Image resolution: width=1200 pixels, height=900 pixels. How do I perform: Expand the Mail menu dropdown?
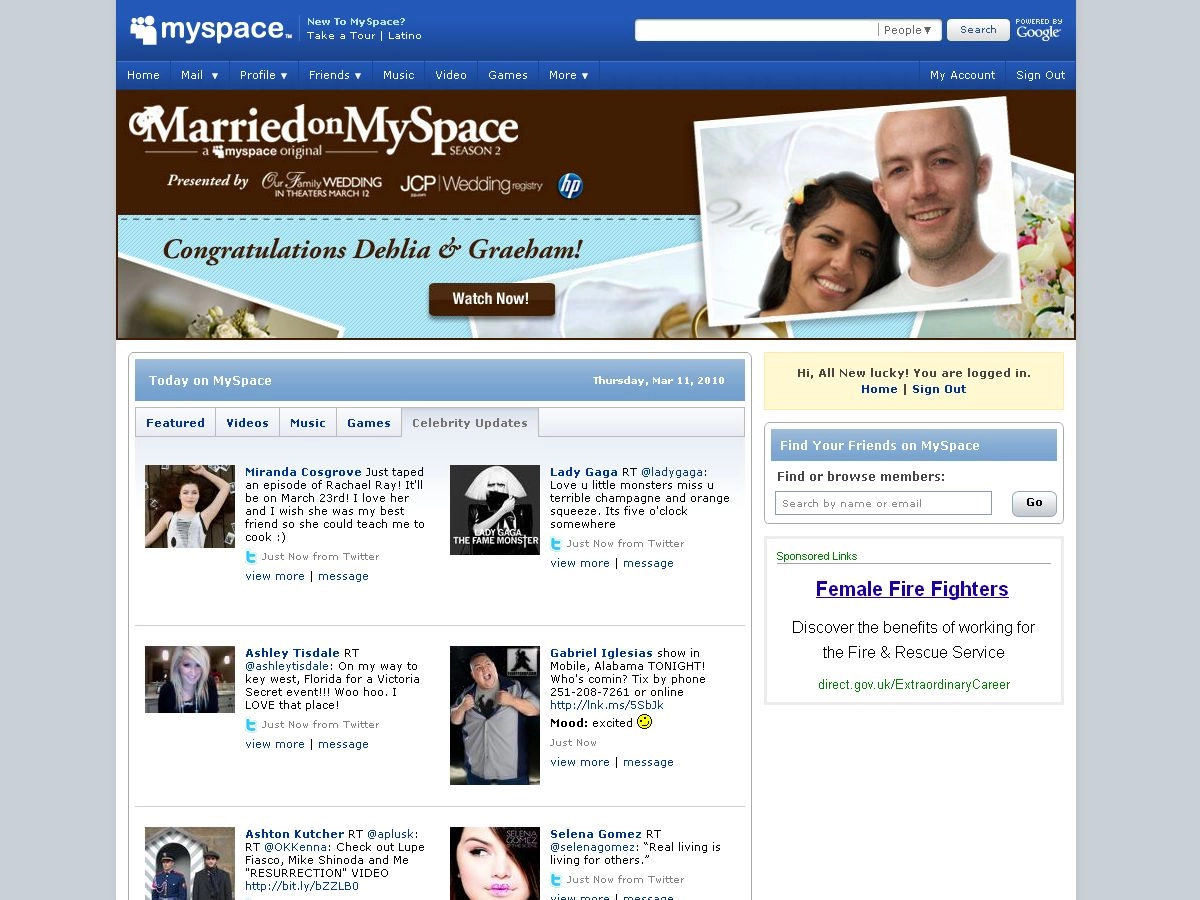click(199, 75)
